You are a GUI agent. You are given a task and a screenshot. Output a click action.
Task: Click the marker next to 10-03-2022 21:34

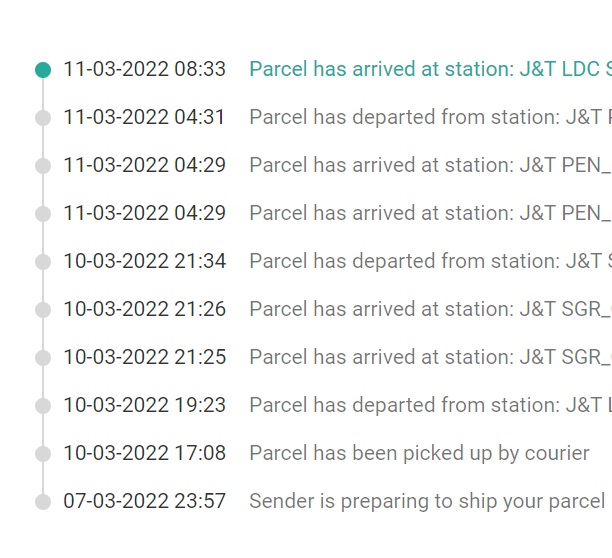pyautogui.click(x=43, y=262)
